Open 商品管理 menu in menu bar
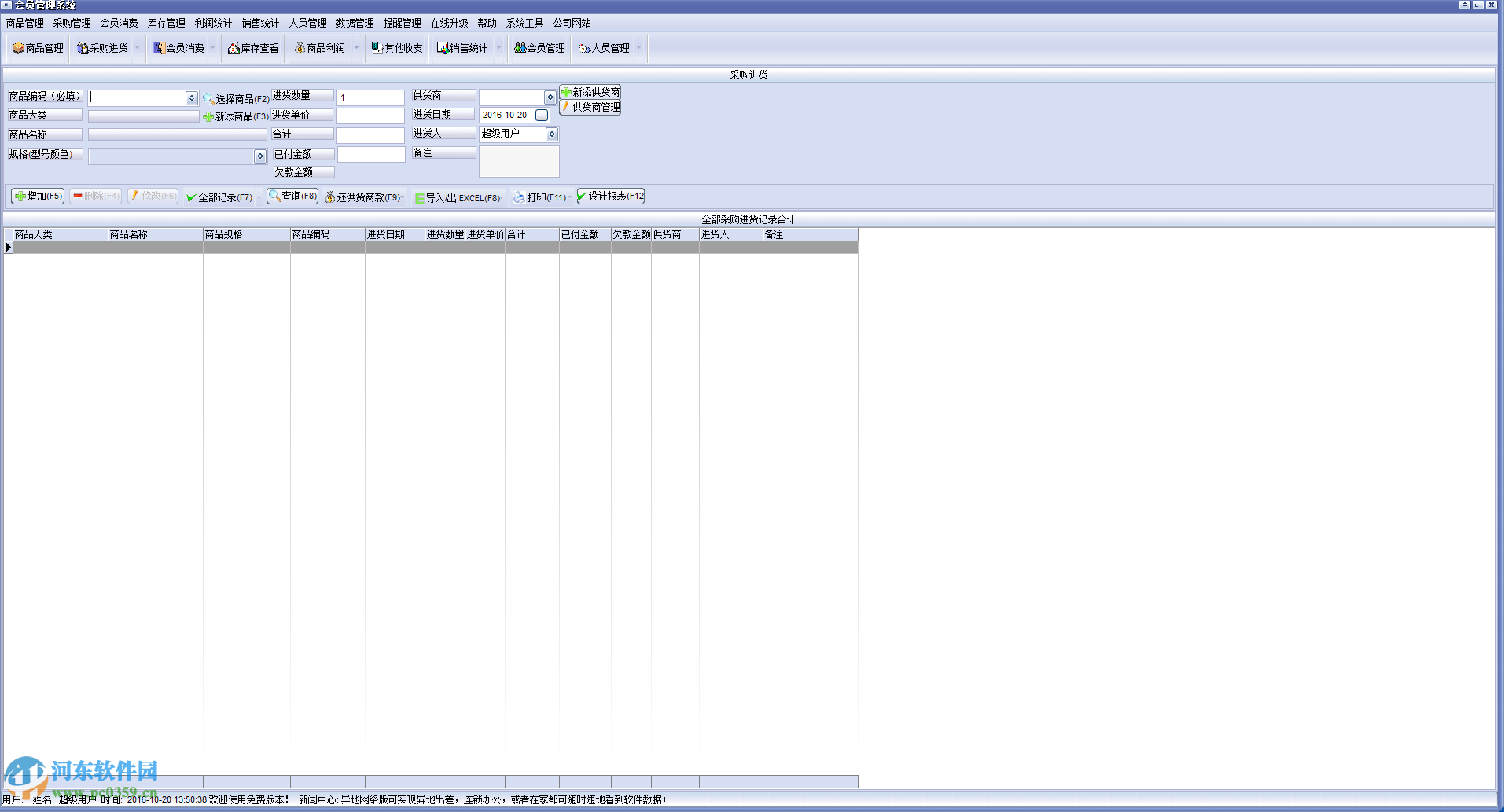This screenshot has width=1504, height=812. coord(25,23)
